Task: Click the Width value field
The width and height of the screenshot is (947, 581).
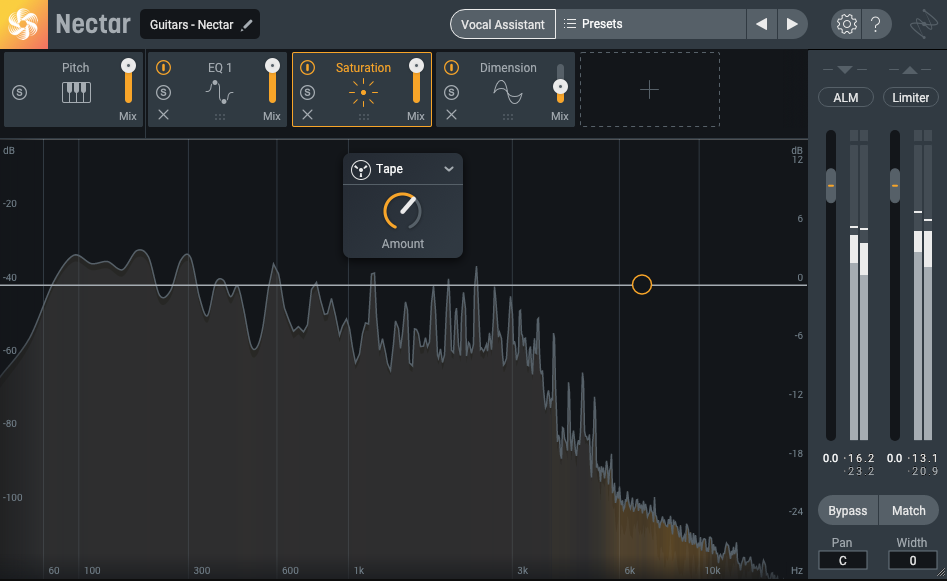Action: pyautogui.click(x=913, y=560)
